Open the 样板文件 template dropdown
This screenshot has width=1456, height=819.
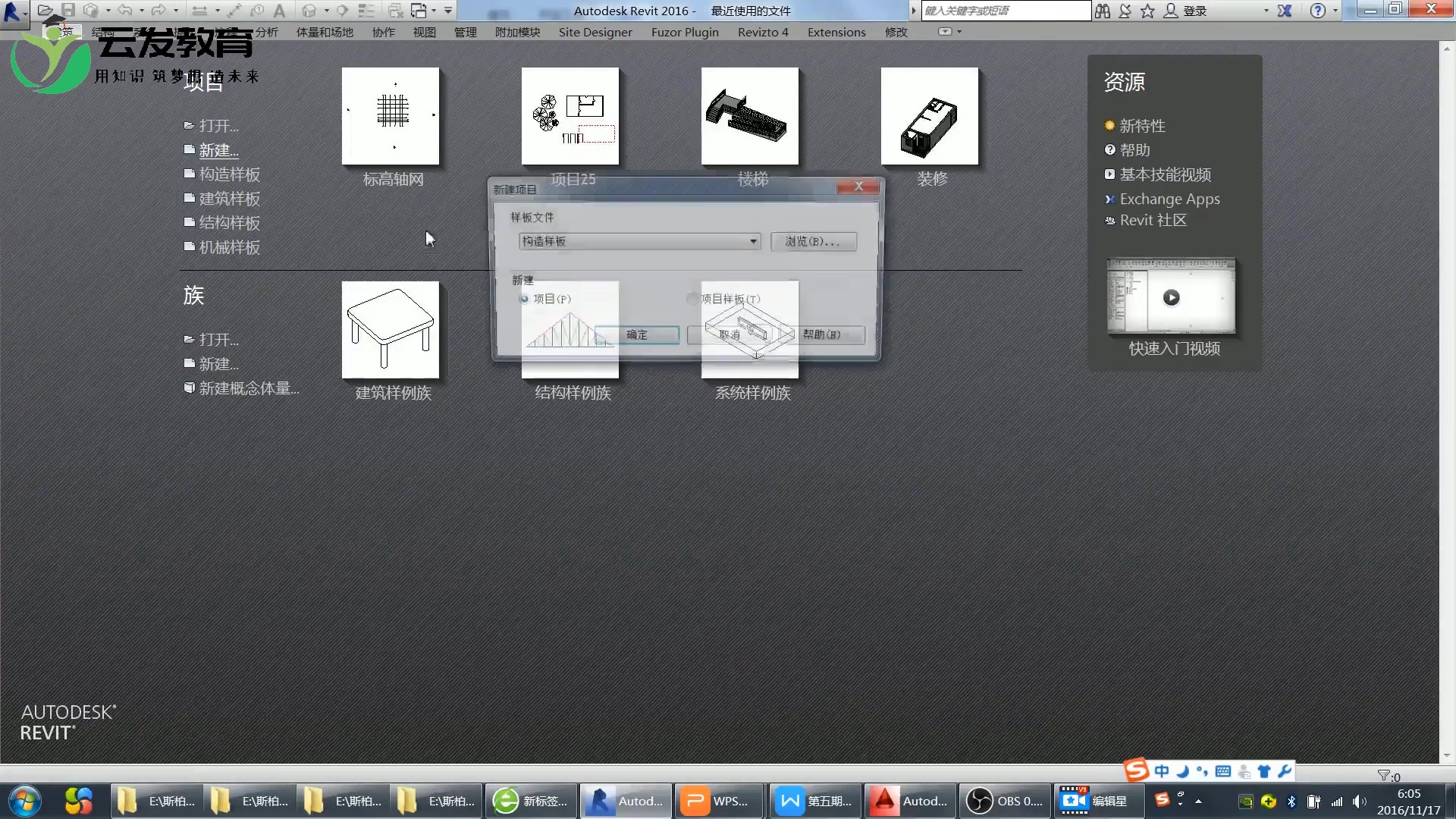click(x=639, y=241)
